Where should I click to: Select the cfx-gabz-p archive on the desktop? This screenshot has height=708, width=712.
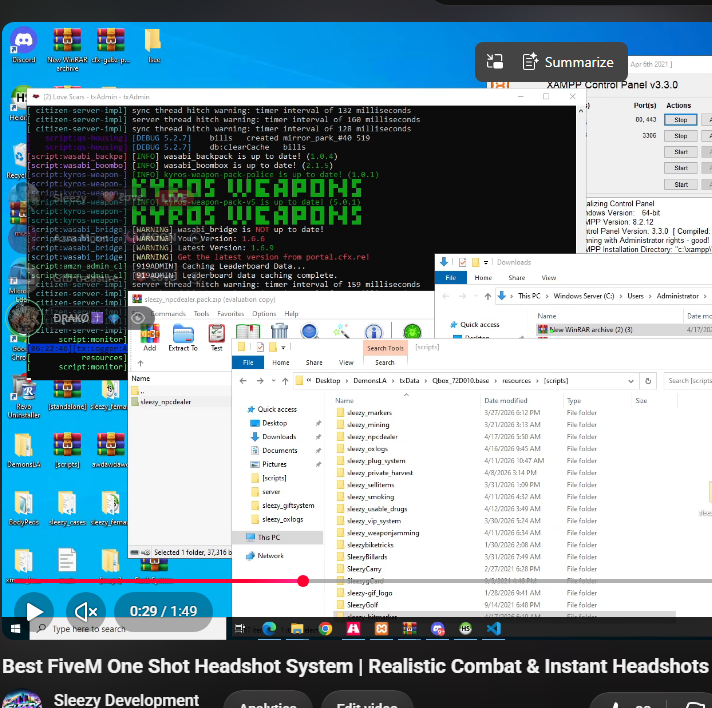point(111,45)
